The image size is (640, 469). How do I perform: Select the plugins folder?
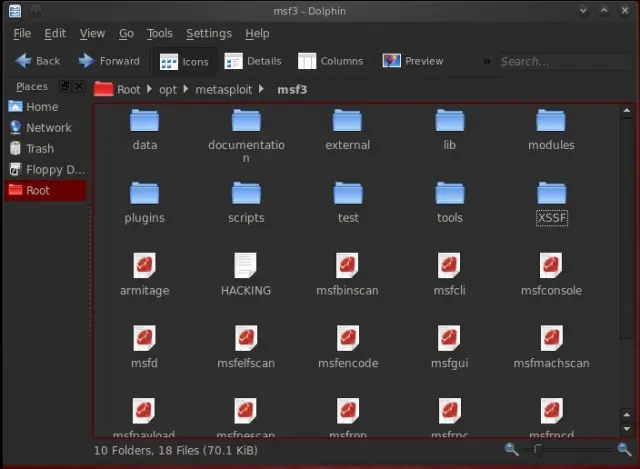click(x=144, y=203)
